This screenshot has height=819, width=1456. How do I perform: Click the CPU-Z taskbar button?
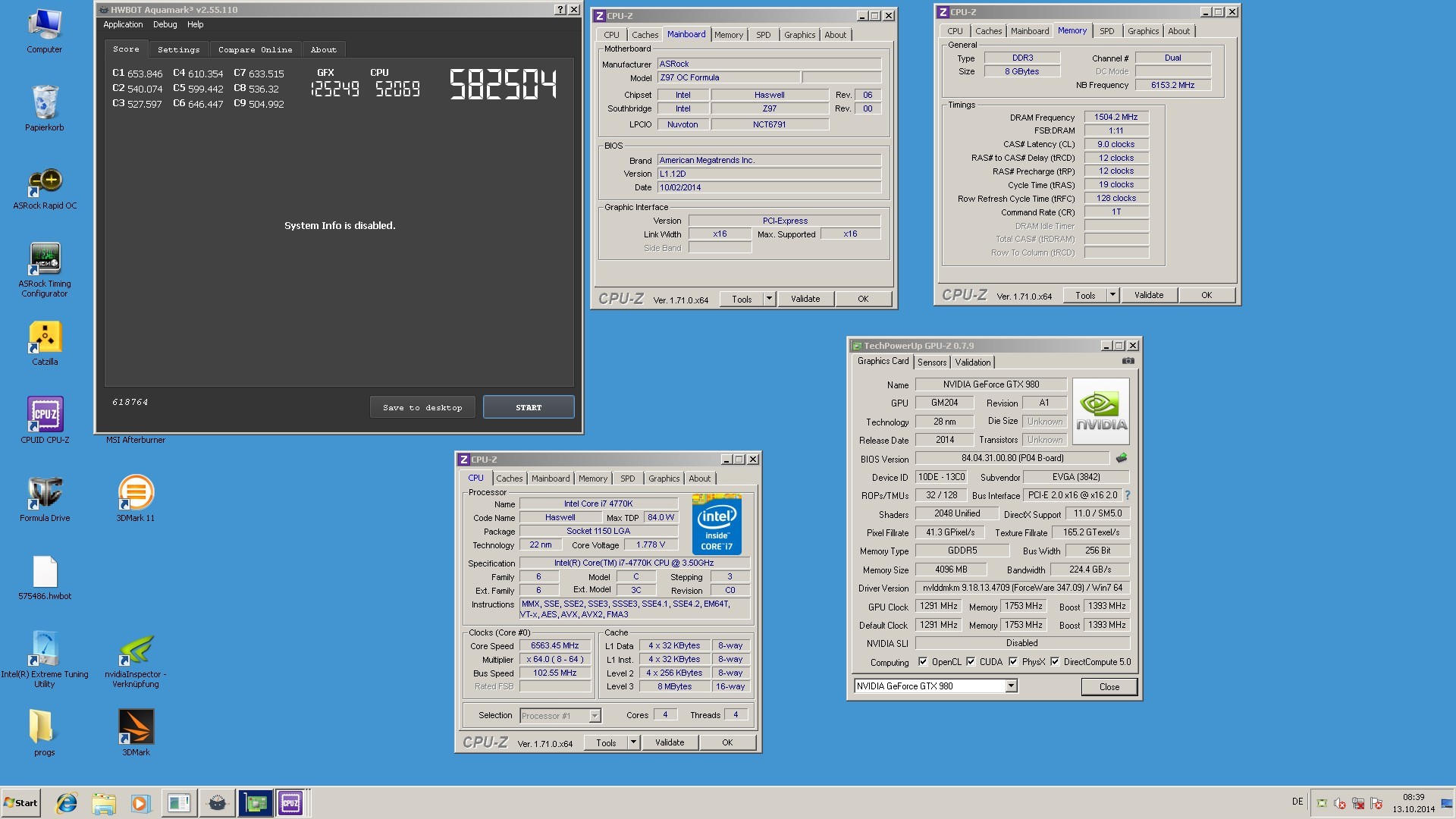click(x=290, y=803)
